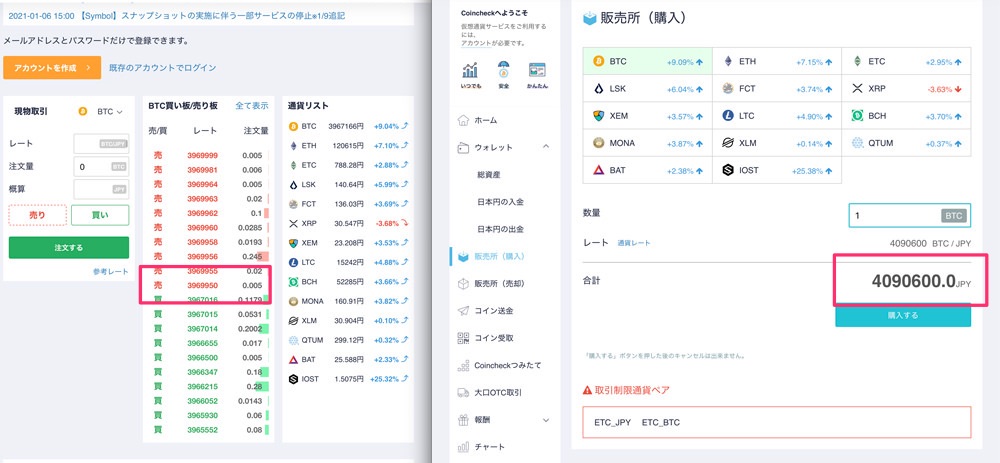
Task: Click the MONA icon in 通貨リスト
Action: (x=293, y=301)
